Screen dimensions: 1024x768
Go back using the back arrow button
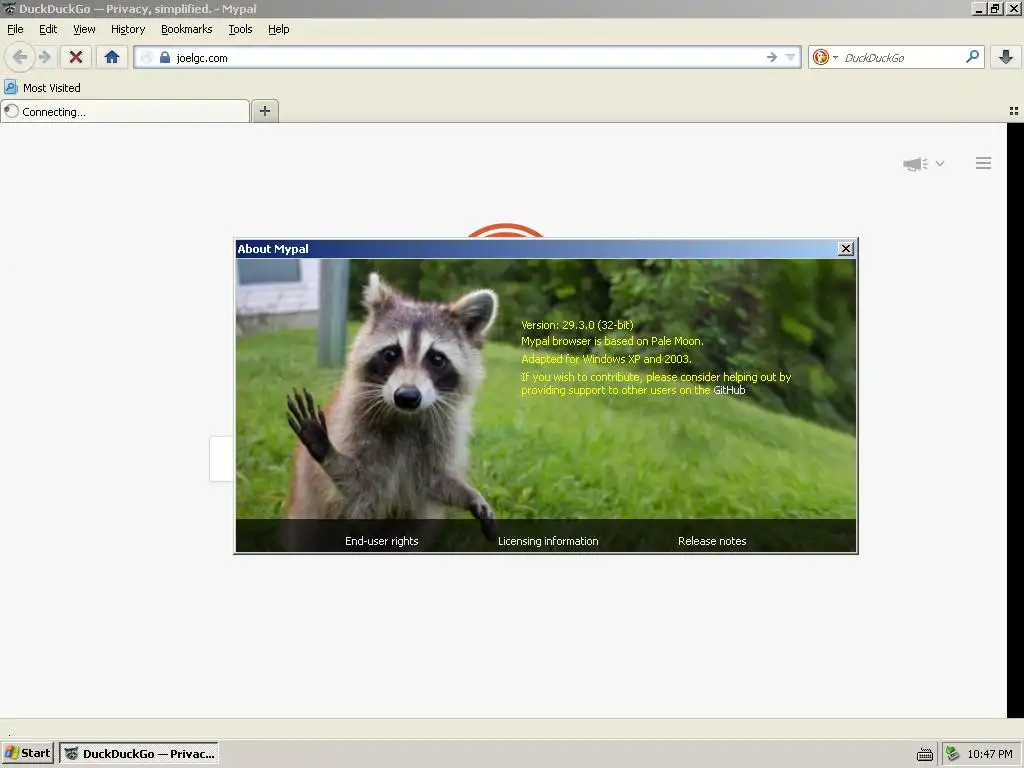(x=20, y=57)
